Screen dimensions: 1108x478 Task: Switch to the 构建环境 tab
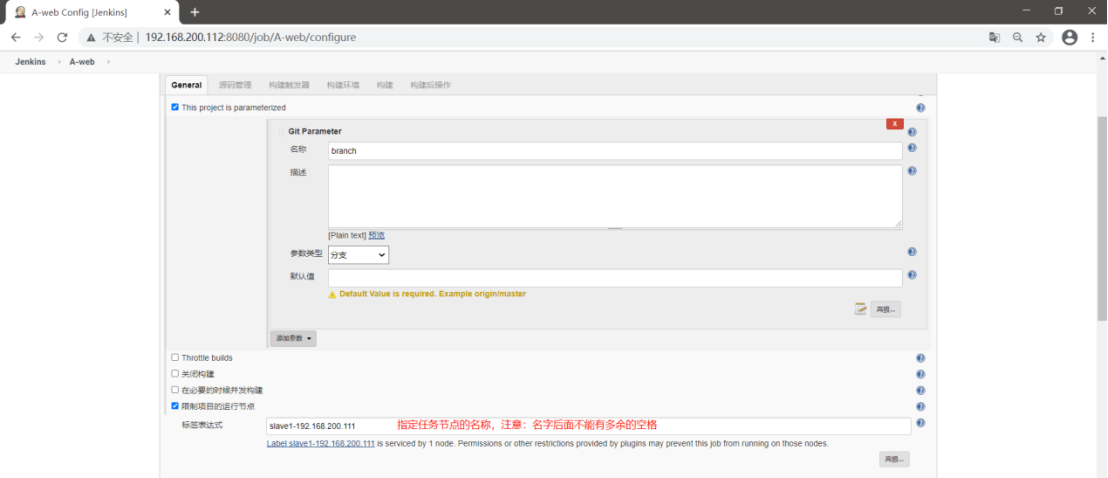coord(343,85)
